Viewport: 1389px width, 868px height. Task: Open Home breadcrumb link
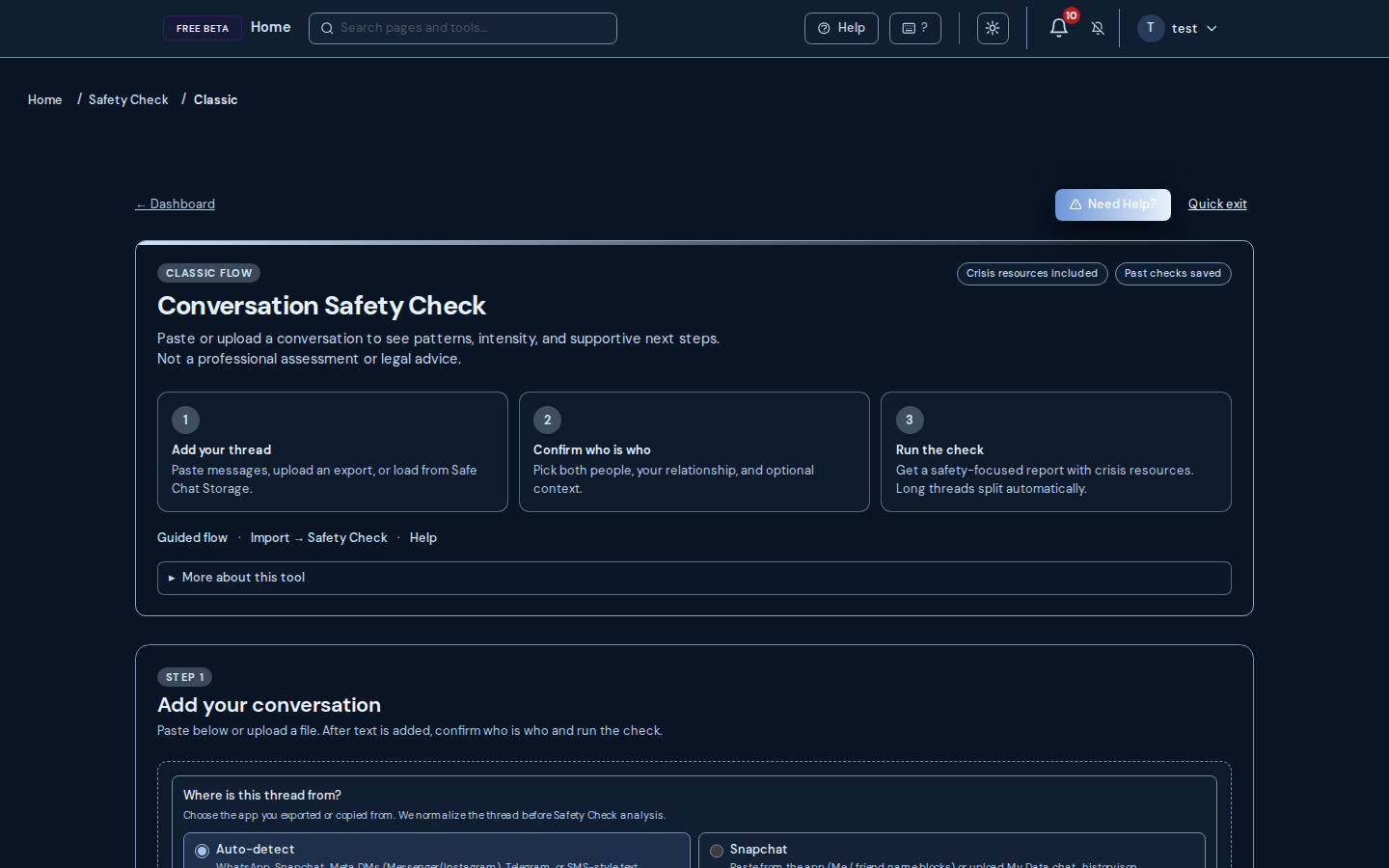tap(44, 99)
